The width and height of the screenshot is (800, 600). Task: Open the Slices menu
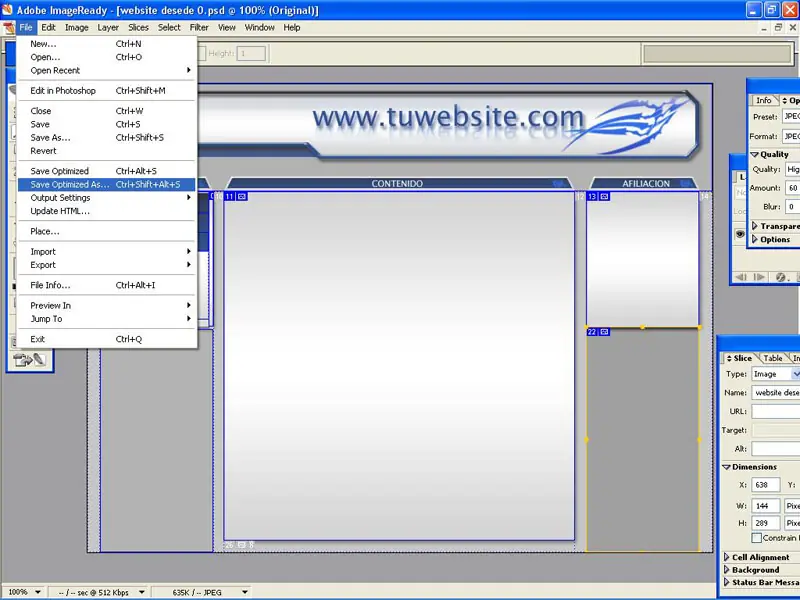click(x=138, y=28)
